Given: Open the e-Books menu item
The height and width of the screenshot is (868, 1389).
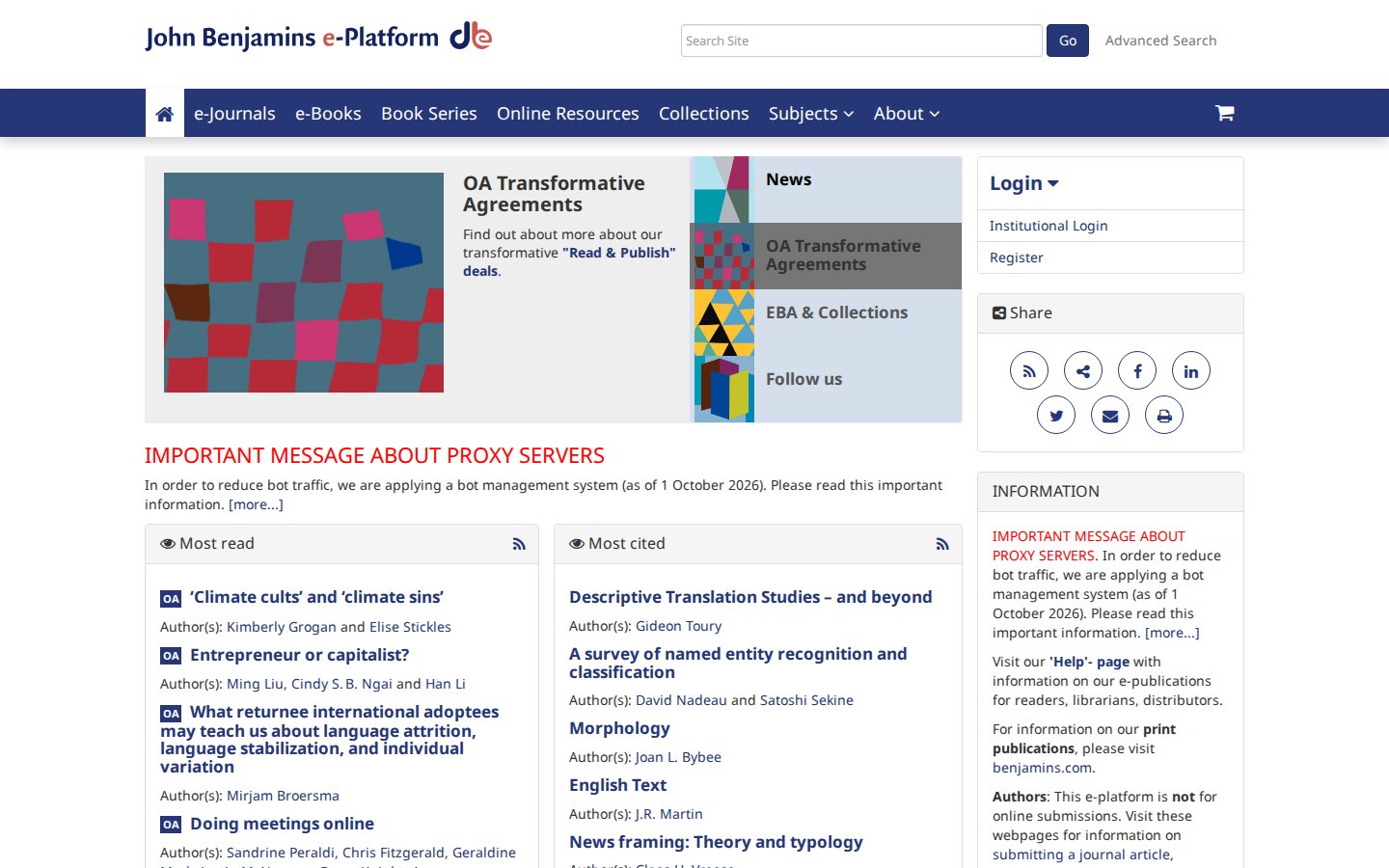Looking at the screenshot, I should pyautogui.click(x=328, y=114).
